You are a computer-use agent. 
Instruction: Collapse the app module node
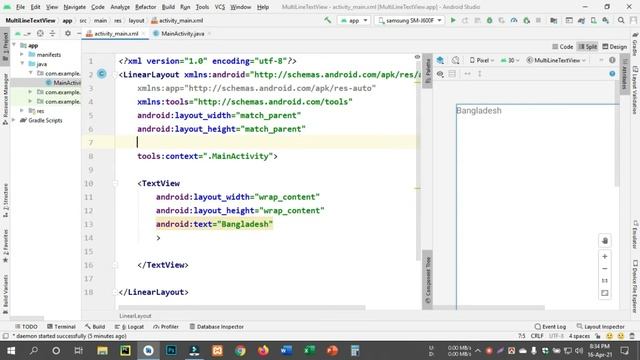click(x=14, y=45)
